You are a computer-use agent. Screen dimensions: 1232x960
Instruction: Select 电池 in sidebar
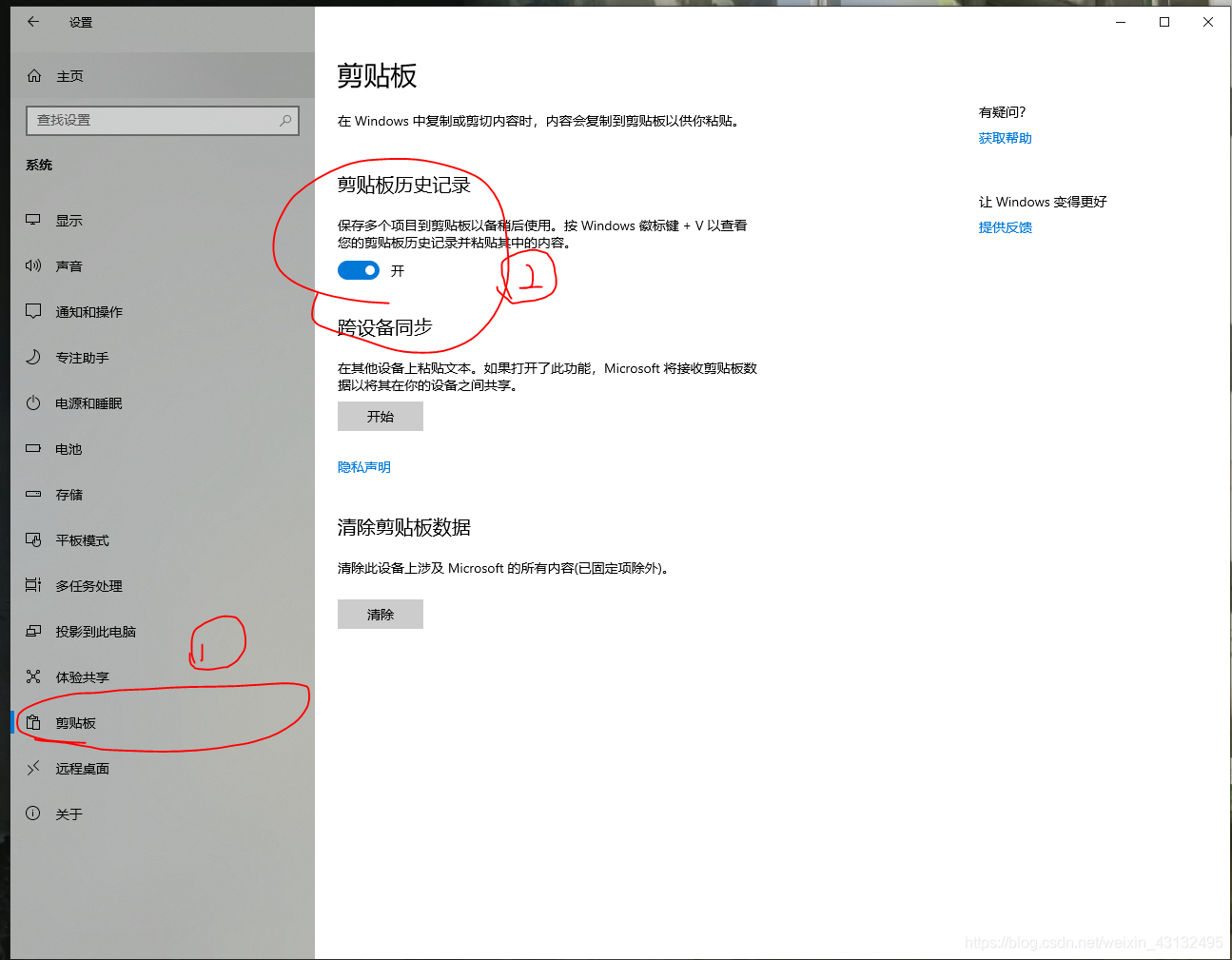click(163, 448)
